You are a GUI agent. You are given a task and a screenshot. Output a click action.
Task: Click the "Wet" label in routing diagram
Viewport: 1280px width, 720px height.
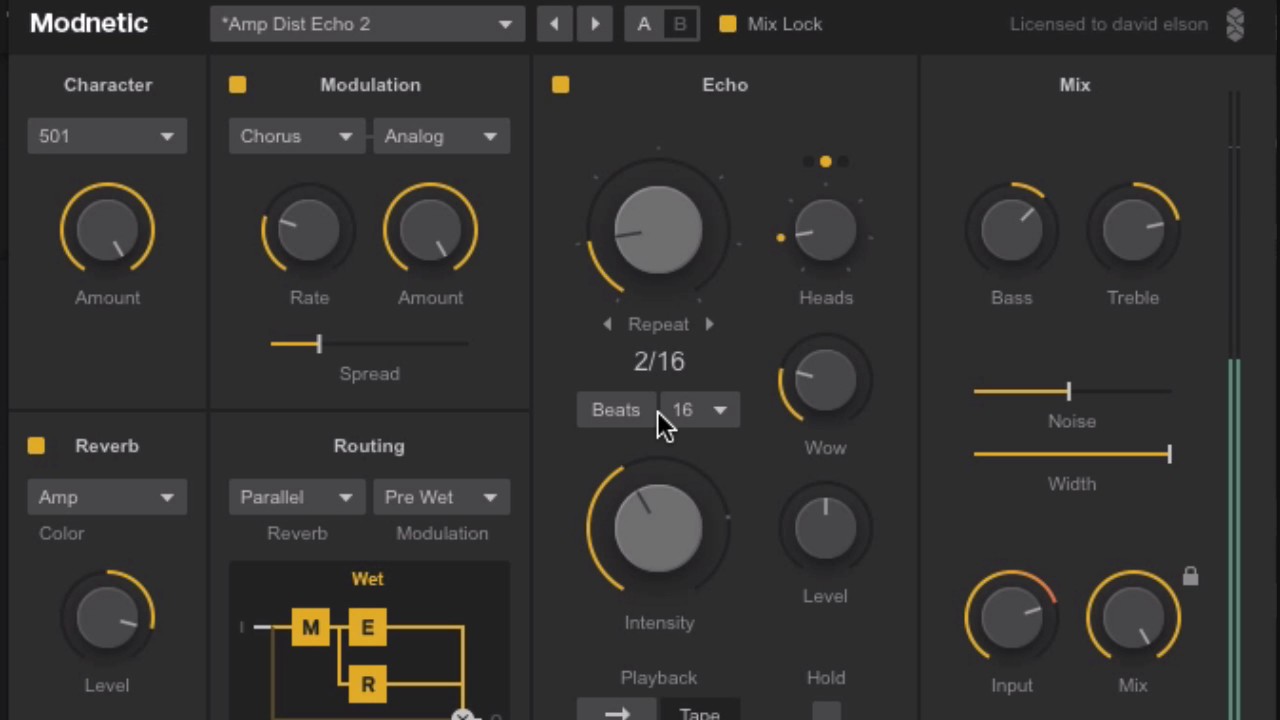click(367, 579)
